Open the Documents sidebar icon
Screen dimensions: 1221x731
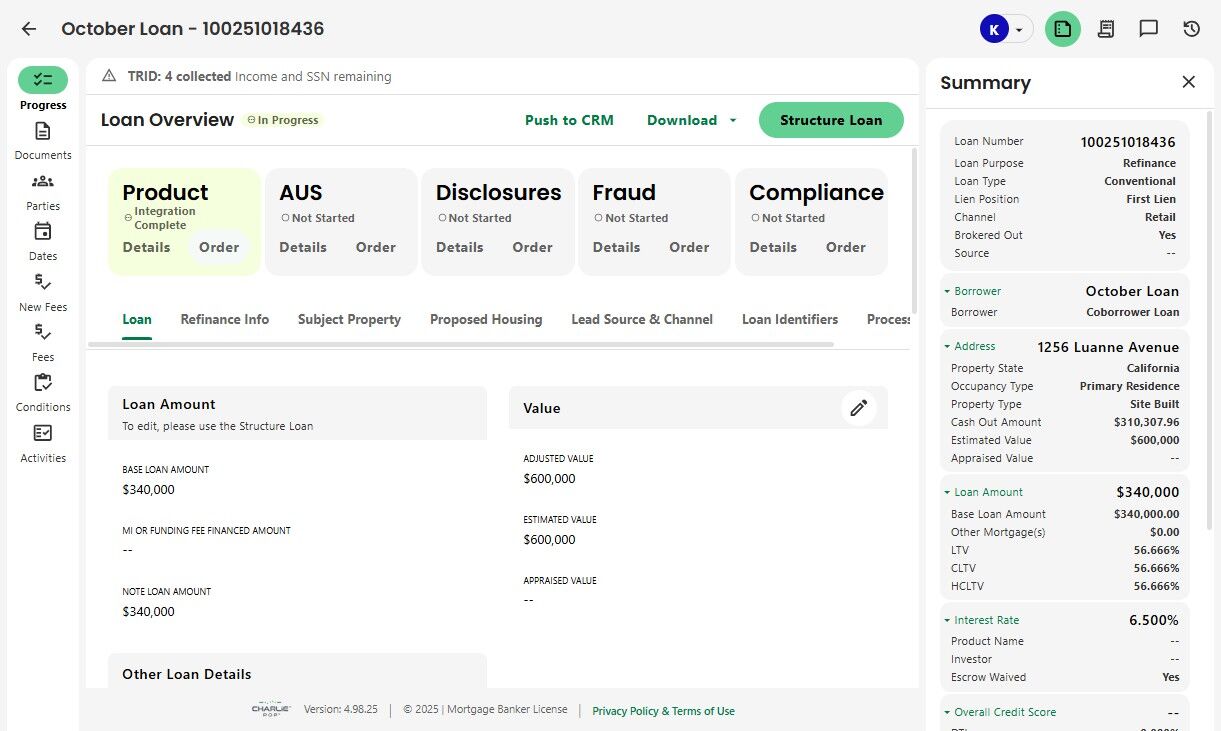pos(42,132)
